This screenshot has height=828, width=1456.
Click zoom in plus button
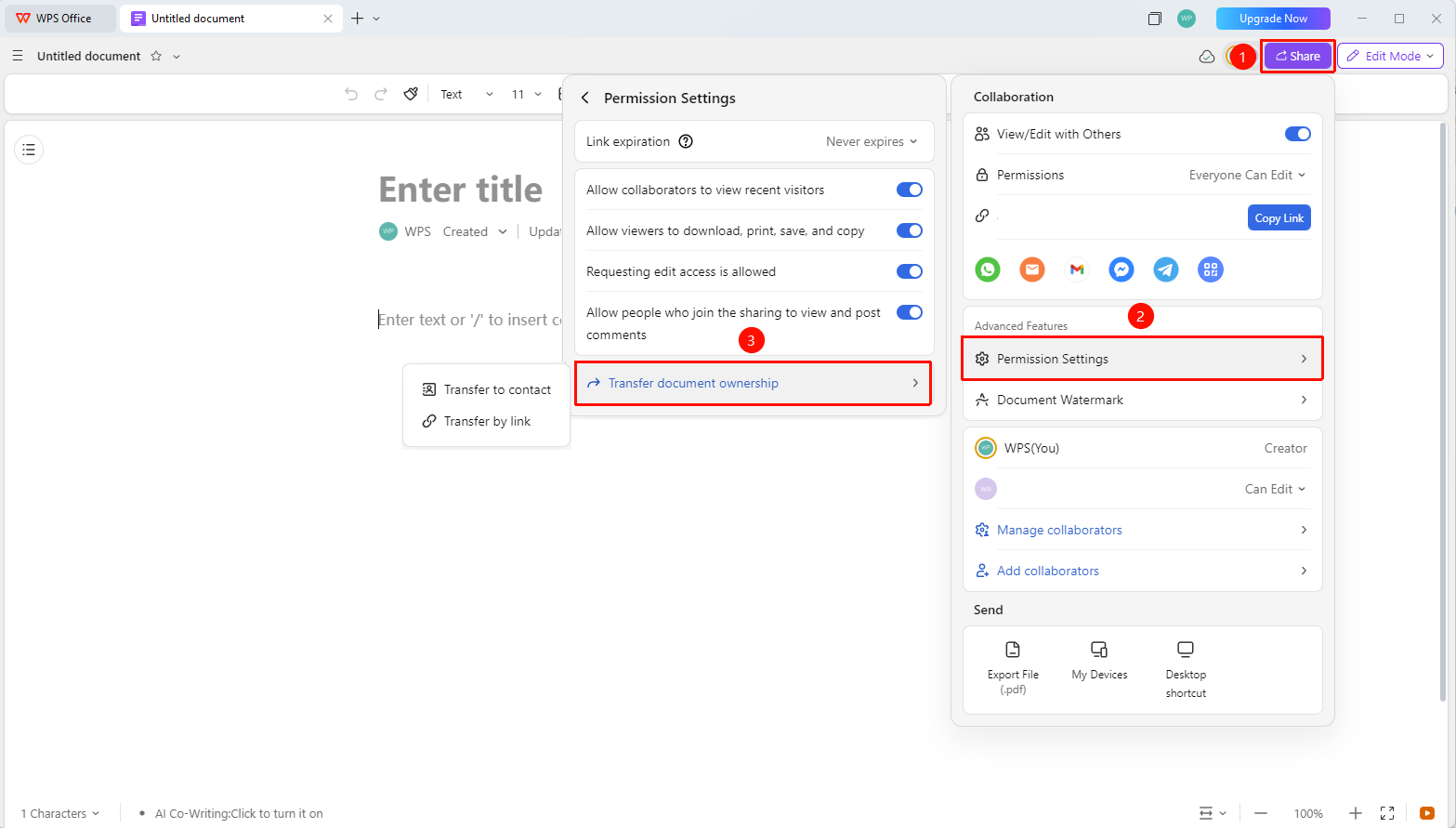[1356, 813]
